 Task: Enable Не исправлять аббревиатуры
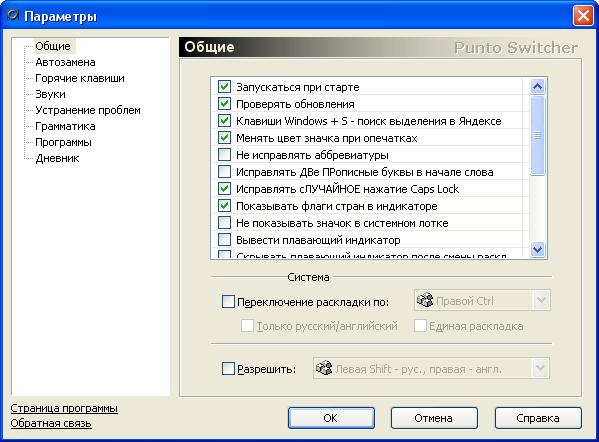coord(224,155)
